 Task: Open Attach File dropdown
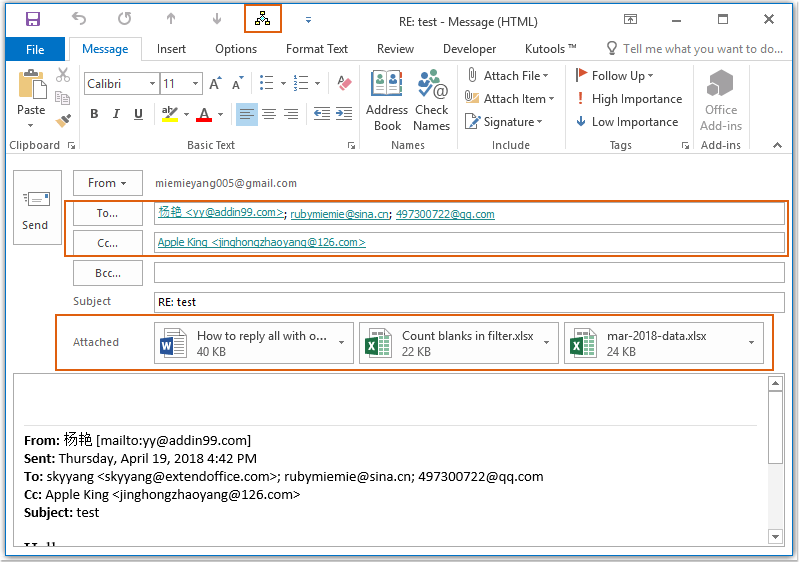(508, 75)
